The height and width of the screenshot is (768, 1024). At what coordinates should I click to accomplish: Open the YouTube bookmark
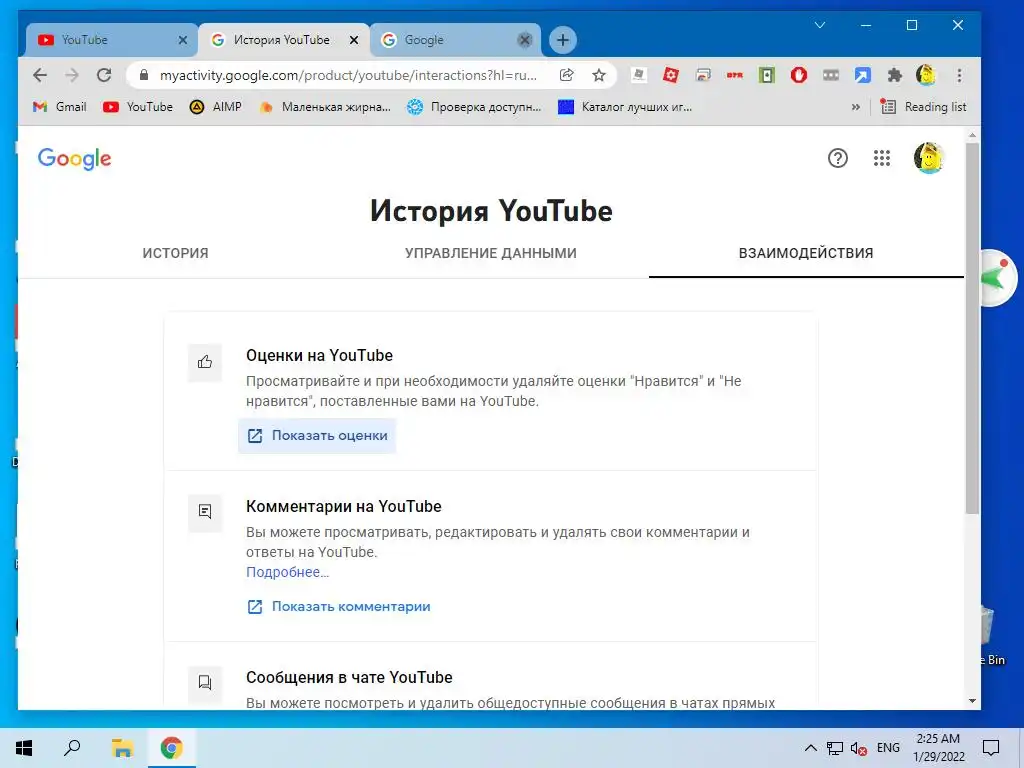click(138, 107)
